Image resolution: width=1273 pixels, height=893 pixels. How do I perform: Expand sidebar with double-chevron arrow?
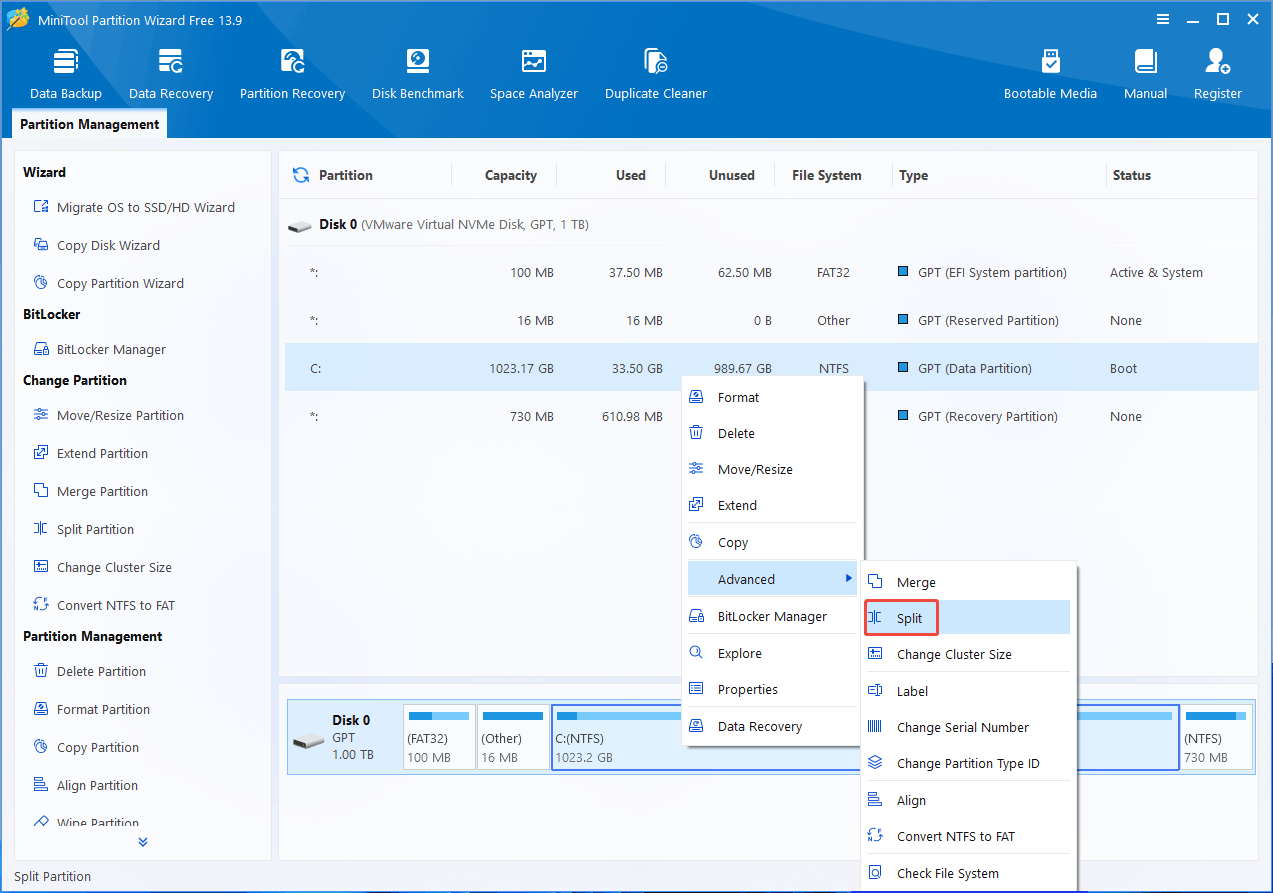(x=143, y=842)
